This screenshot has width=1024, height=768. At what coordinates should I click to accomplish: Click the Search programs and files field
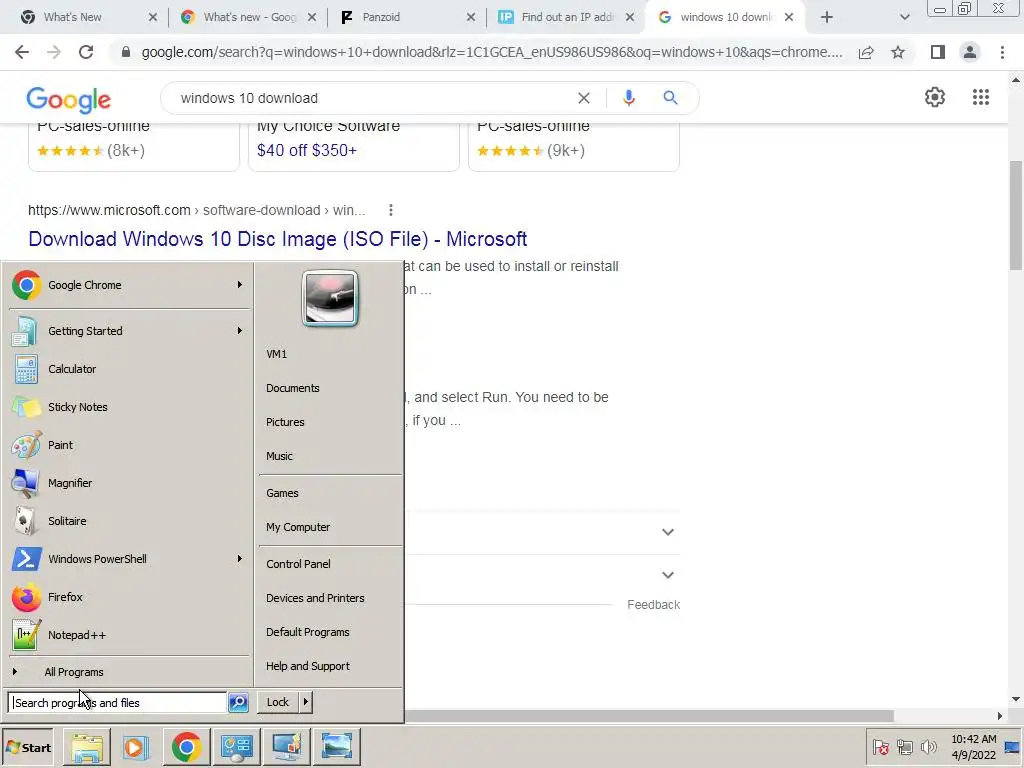(118, 703)
